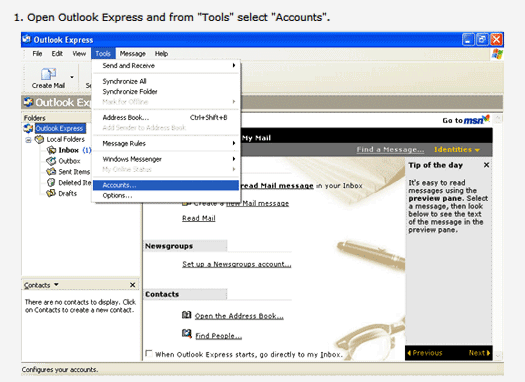525x382 pixels.
Task: Click Open the Address Book link
Action: pyautogui.click(x=239, y=316)
